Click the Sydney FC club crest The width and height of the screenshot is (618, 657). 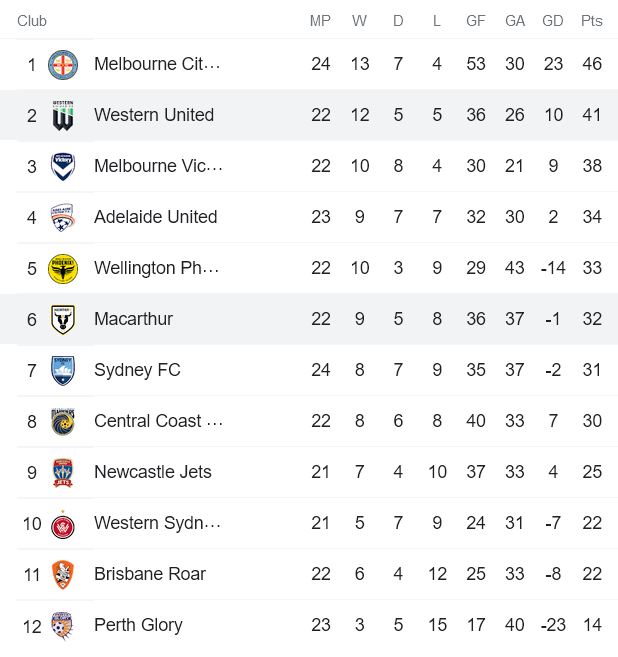pos(64,370)
